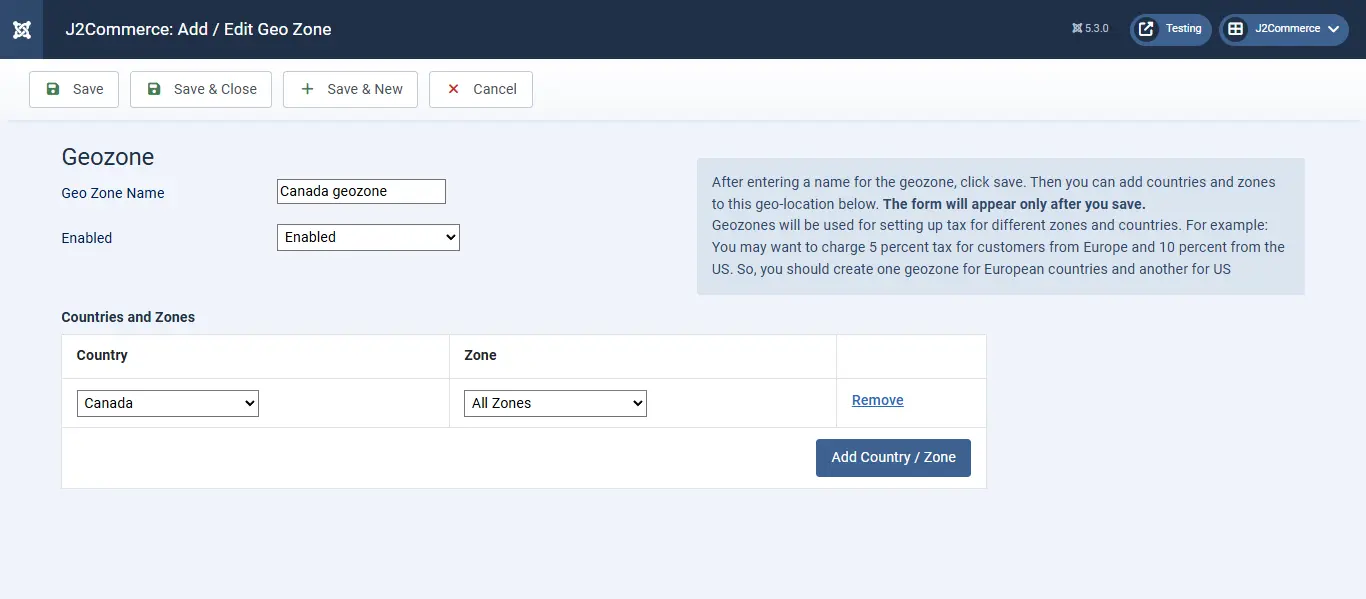
Task: Cancel editing the geo zone
Action: pyautogui.click(x=481, y=89)
